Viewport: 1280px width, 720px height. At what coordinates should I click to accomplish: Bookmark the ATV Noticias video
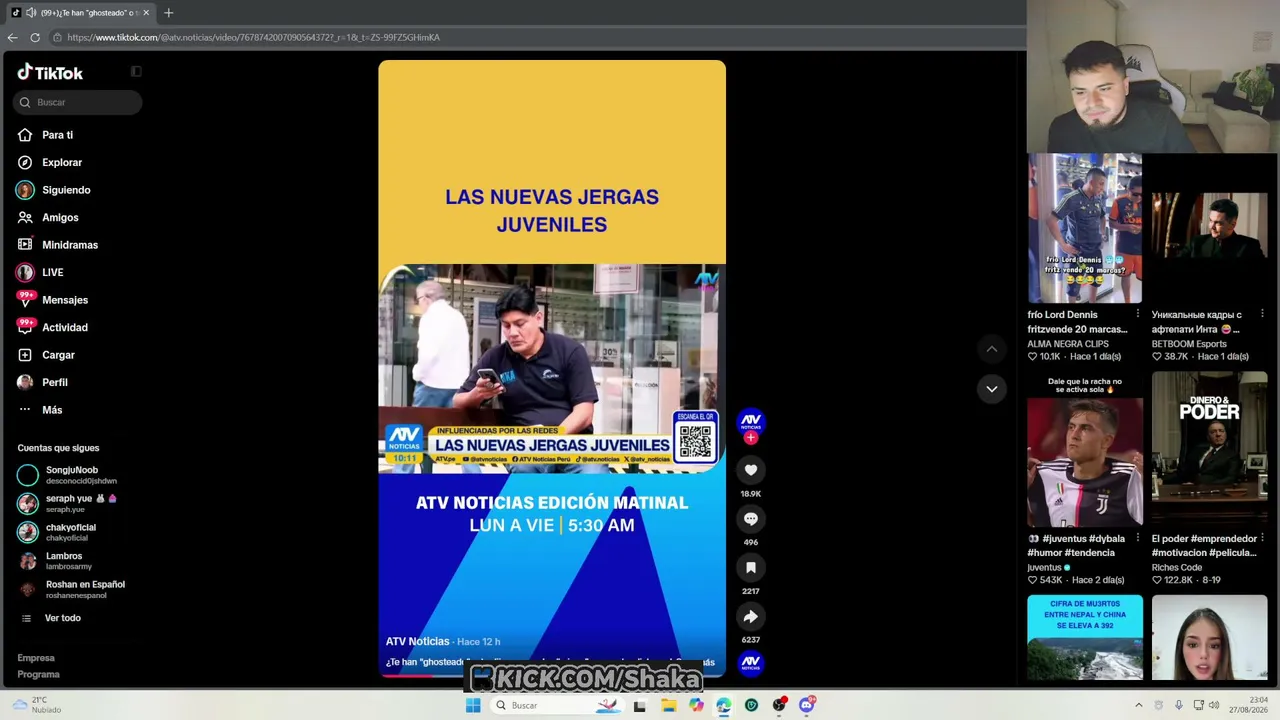pos(751,567)
